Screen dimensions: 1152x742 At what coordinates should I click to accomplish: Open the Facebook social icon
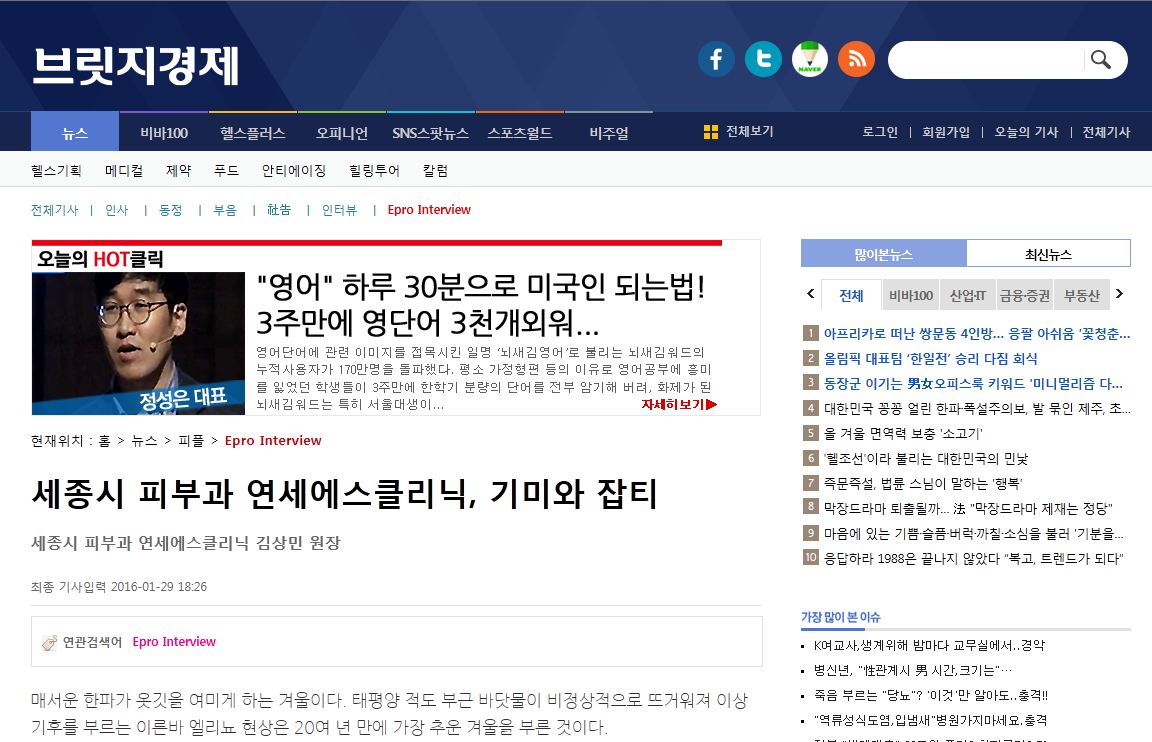(716, 59)
